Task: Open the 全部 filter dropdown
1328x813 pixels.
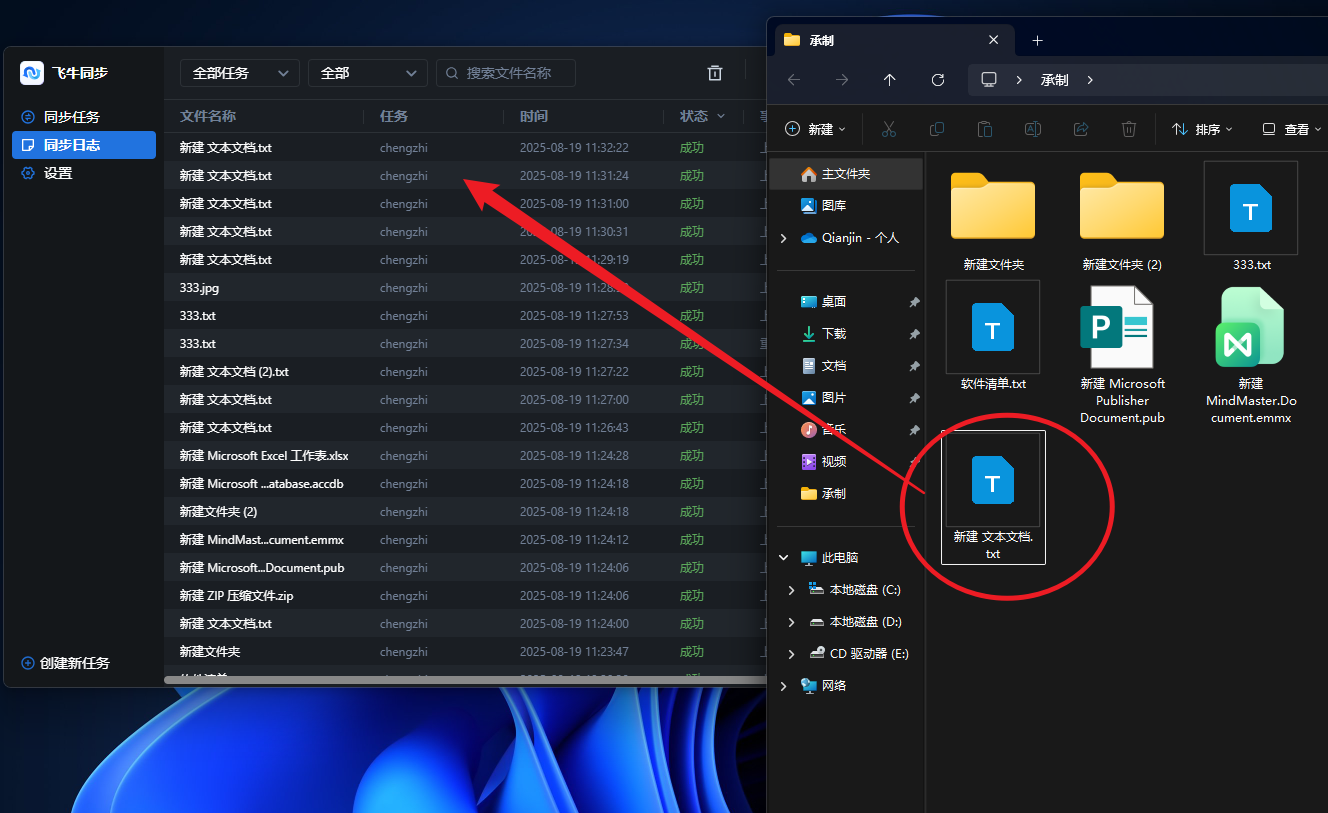Action: pos(367,73)
